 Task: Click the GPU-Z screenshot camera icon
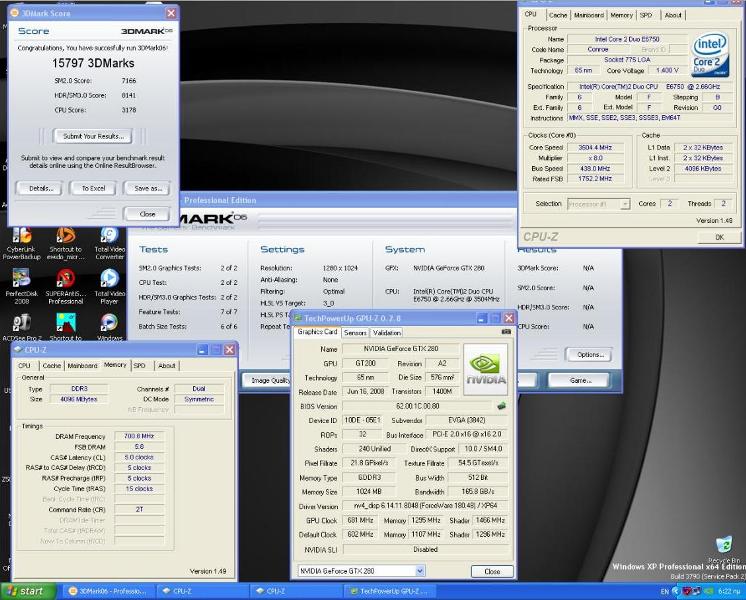(506, 332)
